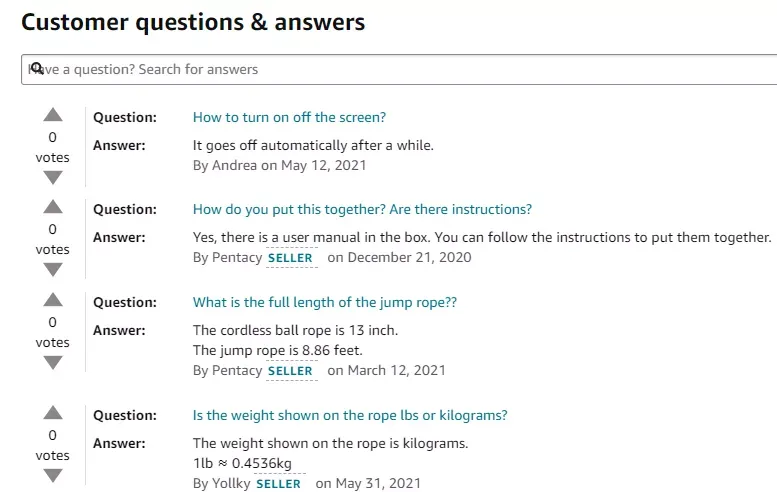Screen dimensions: 777x492
Task: Click the 'Customer questions & answers' heading
Action: [193, 22]
